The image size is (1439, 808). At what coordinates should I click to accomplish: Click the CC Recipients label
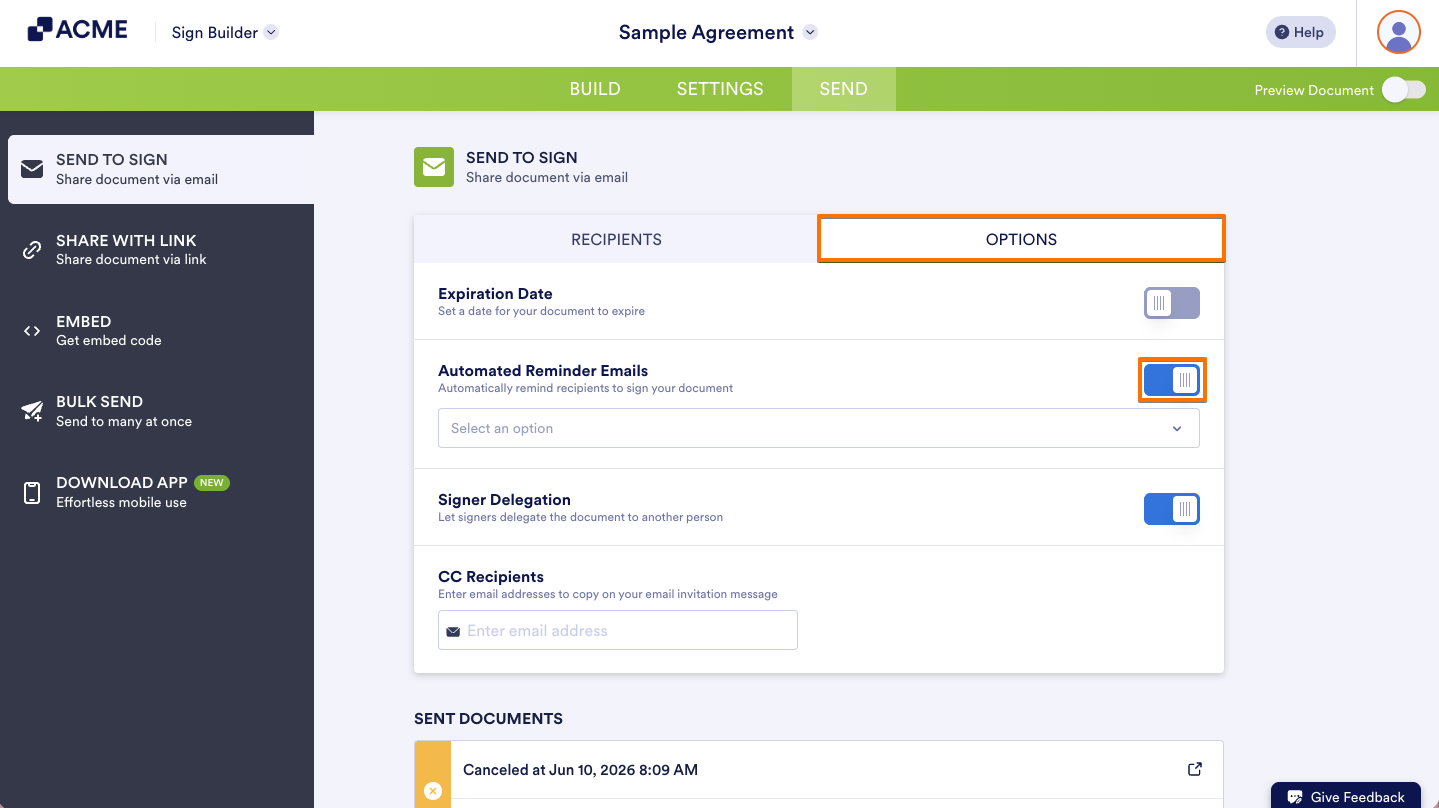pos(491,577)
